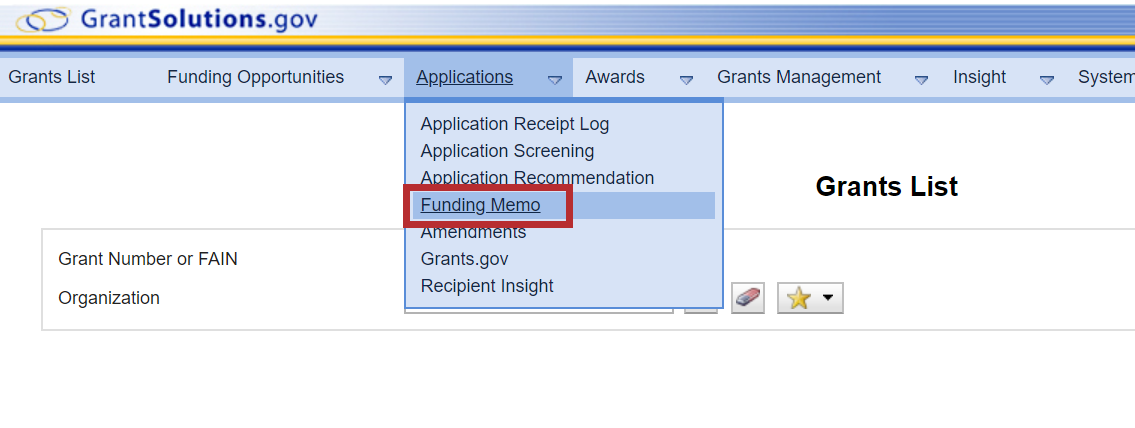The width and height of the screenshot is (1135, 428).
Task: Open Recipient Insight menu entry
Action: click(x=487, y=286)
